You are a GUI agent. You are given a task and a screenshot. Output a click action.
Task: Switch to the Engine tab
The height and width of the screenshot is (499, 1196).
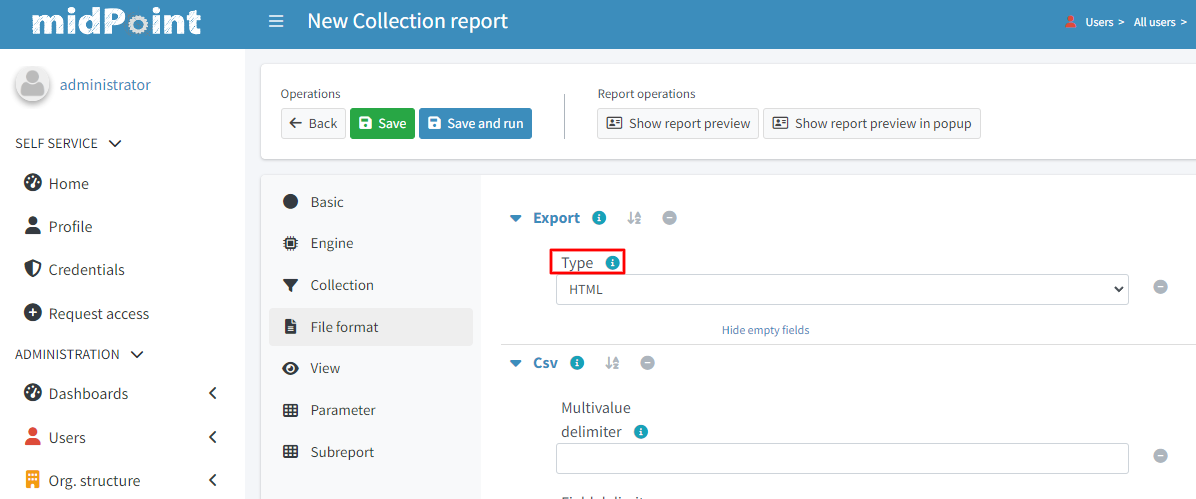(331, 243)
